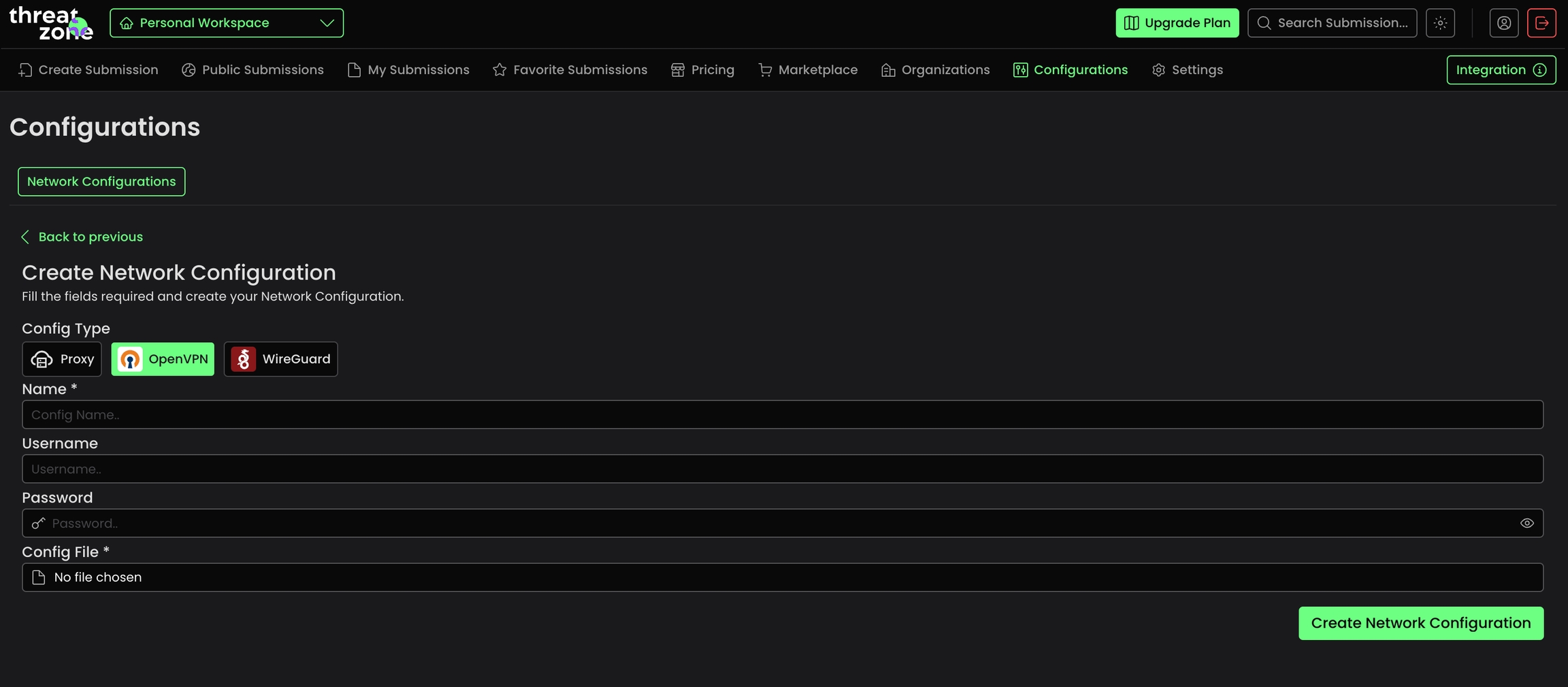Click the Threat Zone logo
This screenshot has height=687, width=1568.
click(x=51, y=24)
